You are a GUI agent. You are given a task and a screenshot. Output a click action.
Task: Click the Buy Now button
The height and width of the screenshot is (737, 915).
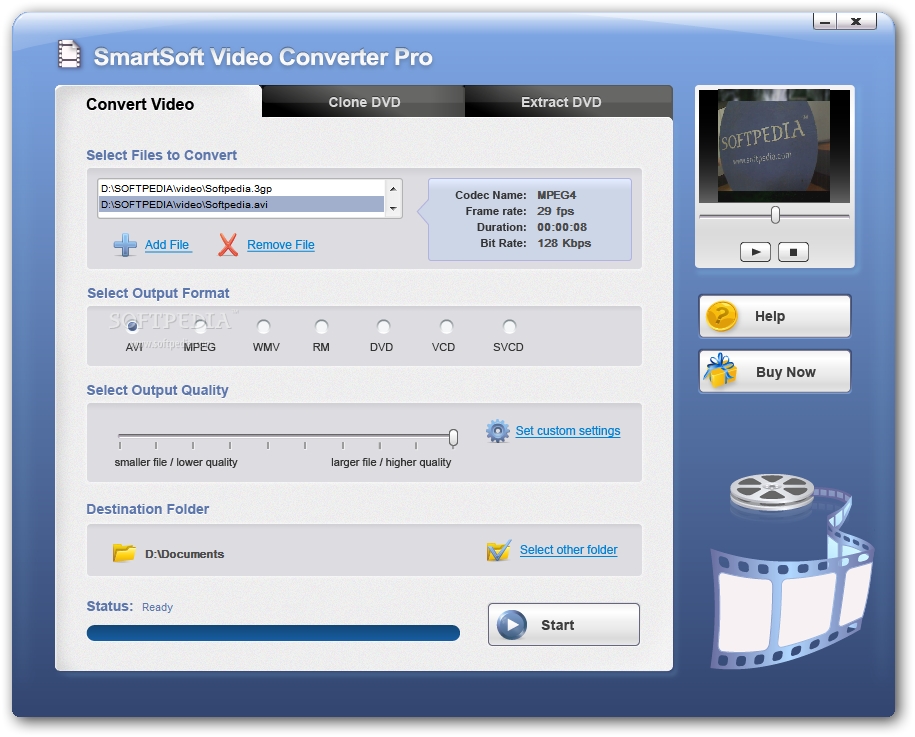(775, 371)
